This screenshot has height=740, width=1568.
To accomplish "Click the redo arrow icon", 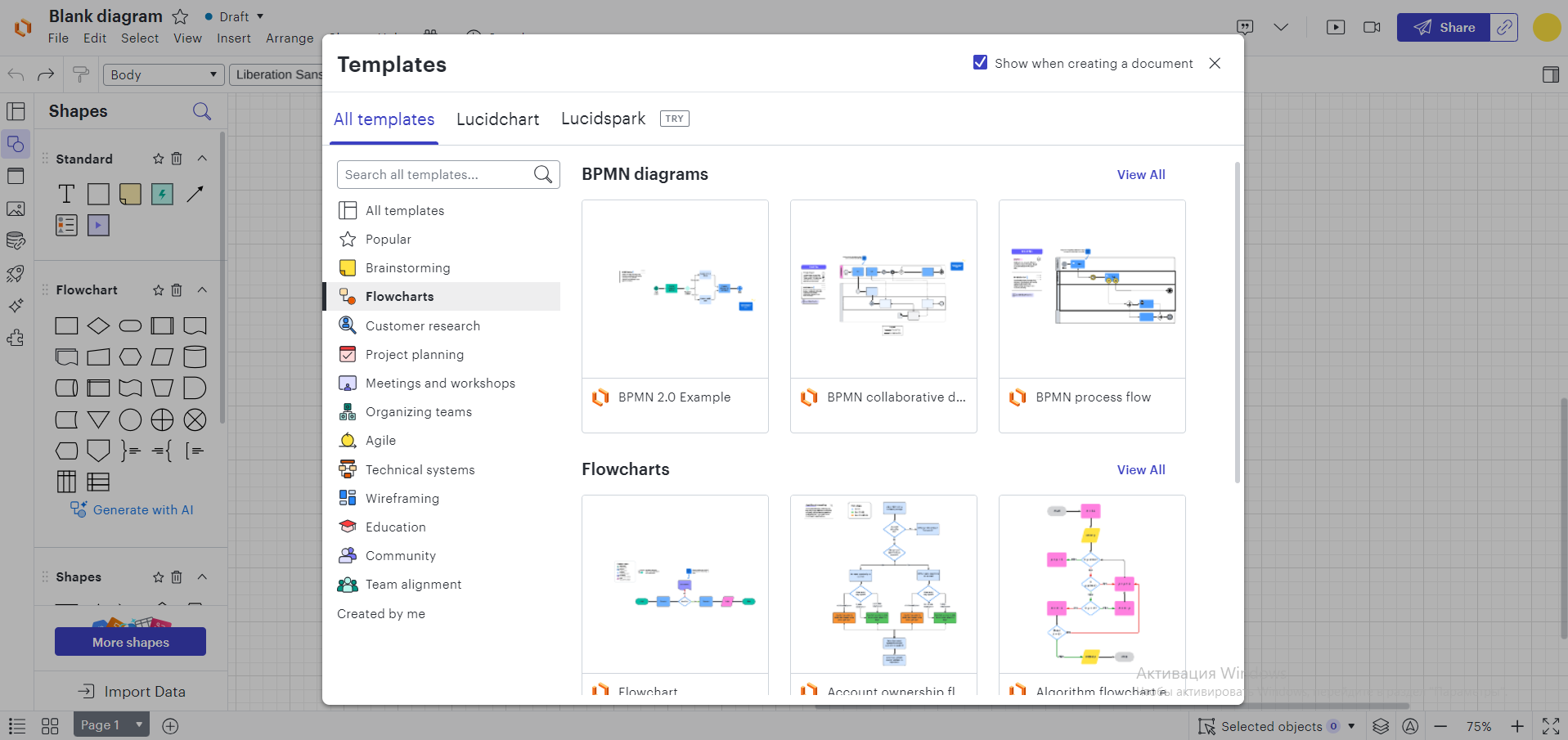I will (46, 74).
